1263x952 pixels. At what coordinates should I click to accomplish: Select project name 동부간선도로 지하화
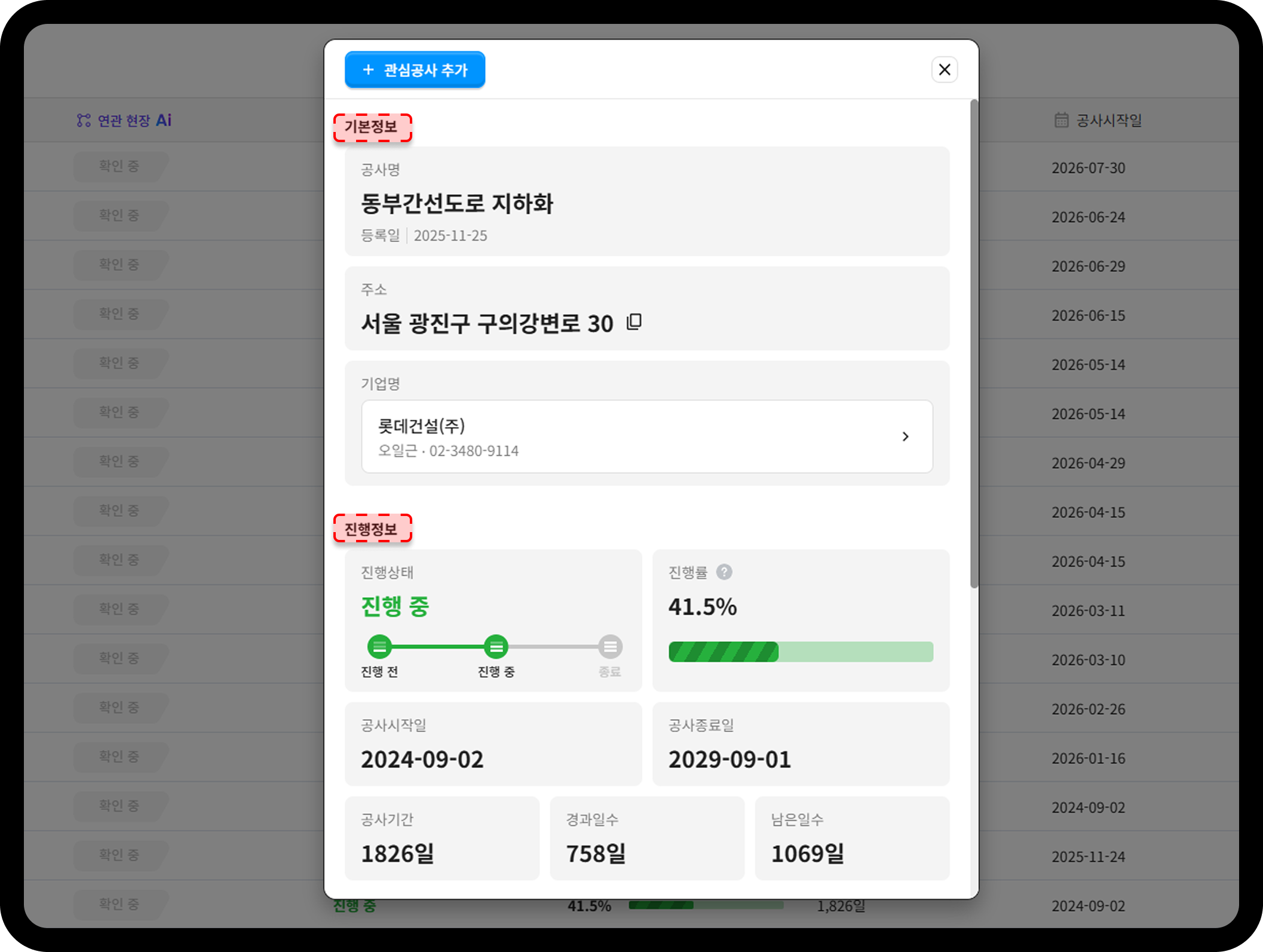coord(457,204)
